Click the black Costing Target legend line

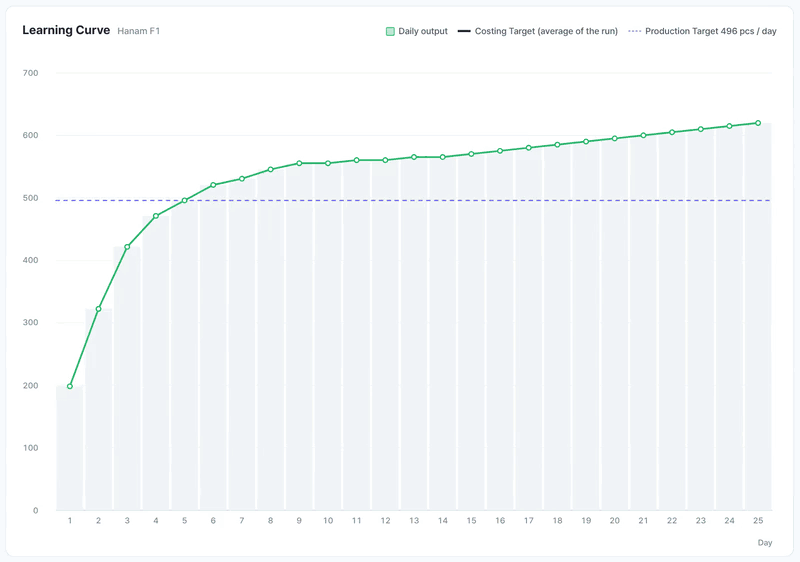tap(464, 31)
